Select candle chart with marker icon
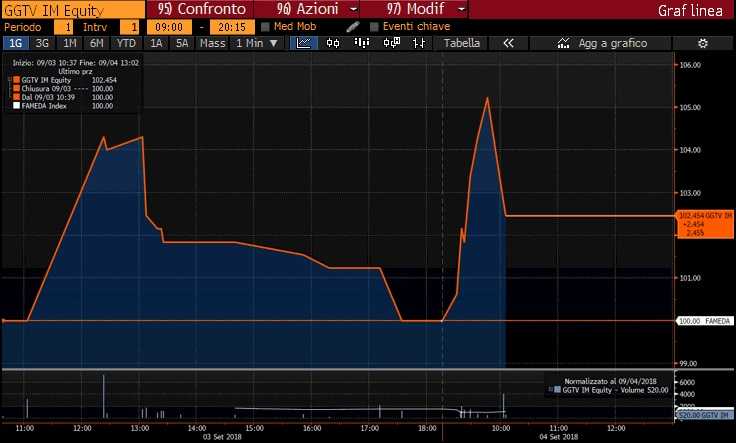 391,43
